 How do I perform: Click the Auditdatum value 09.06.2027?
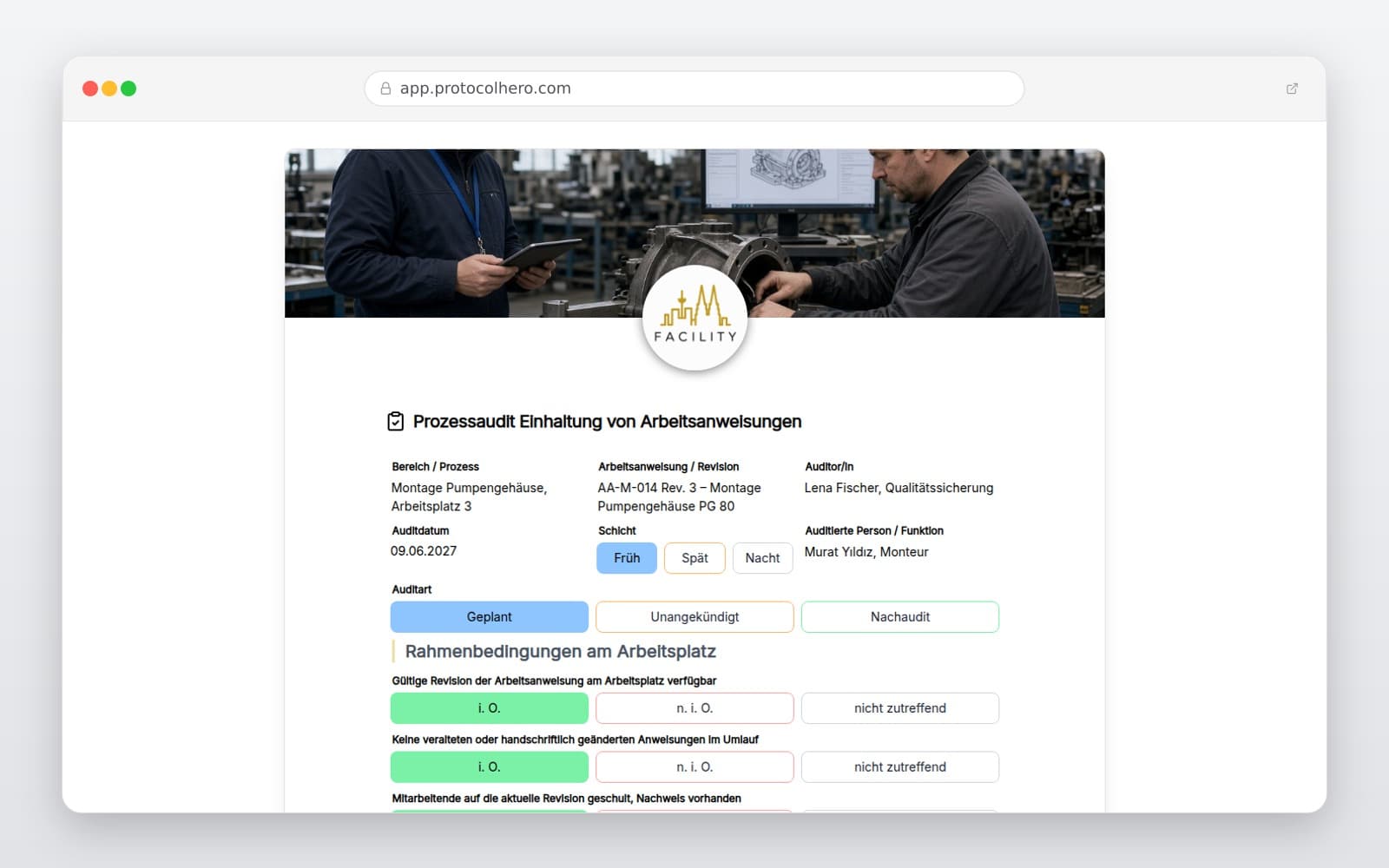coord(424,551)
